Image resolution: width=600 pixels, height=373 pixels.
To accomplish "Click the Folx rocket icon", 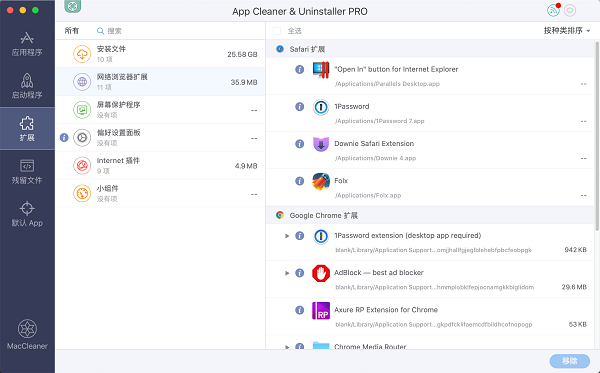I will 321,181.
